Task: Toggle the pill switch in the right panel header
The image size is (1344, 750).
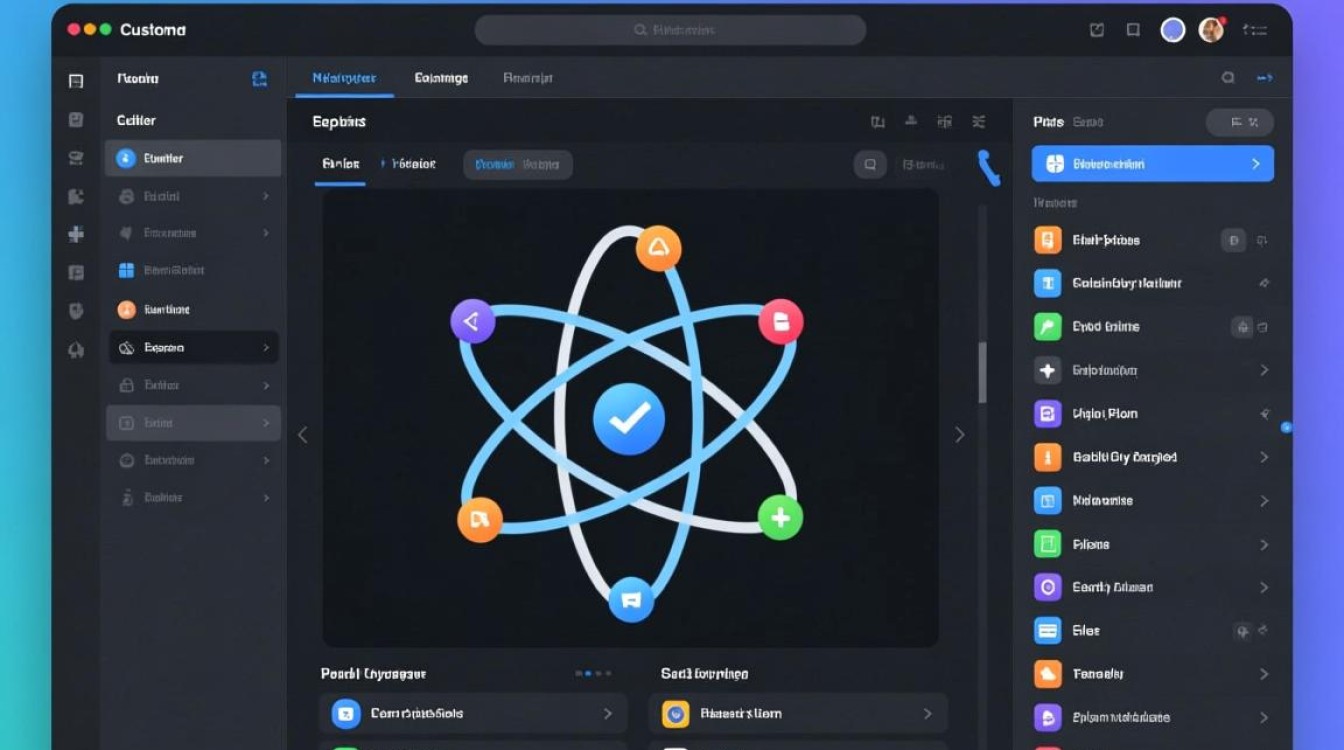Action: tap(1239, 122)
